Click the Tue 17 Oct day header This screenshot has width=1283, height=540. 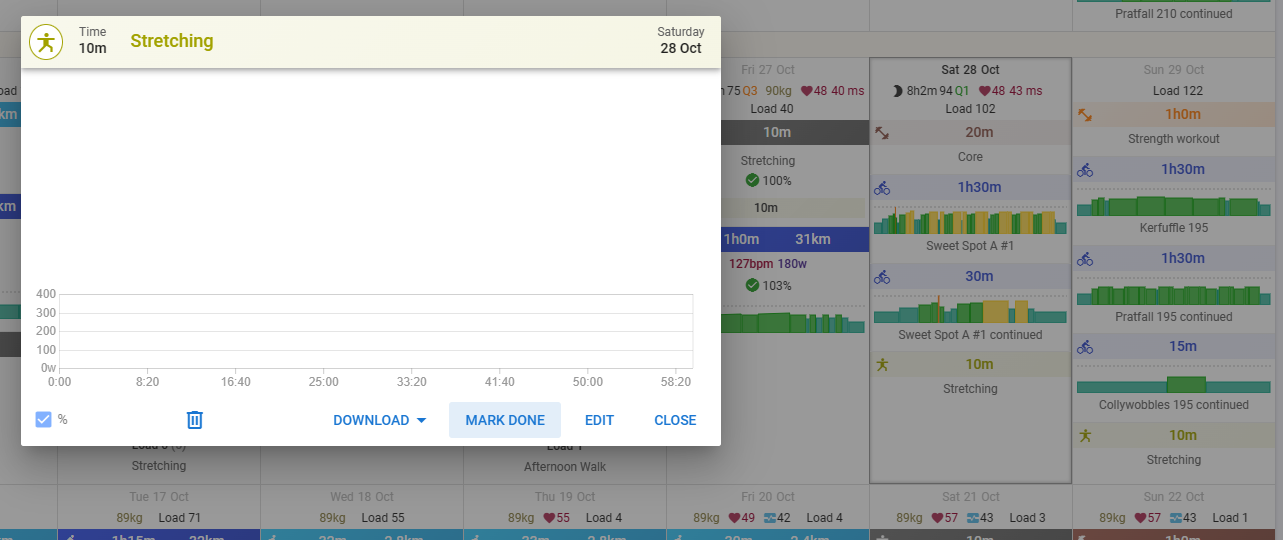(x=159, y=496)
